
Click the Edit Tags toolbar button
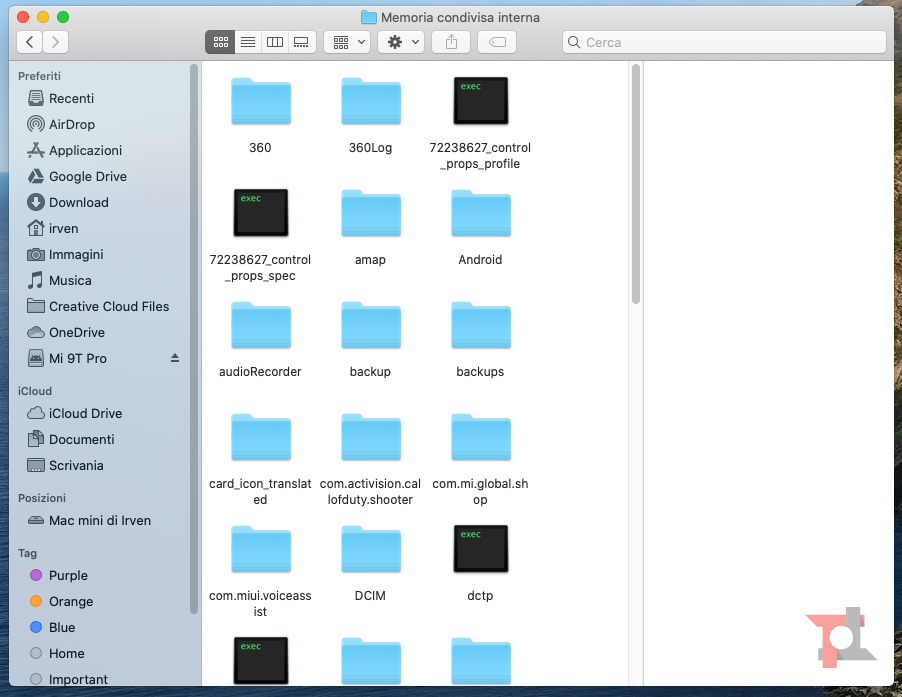pos(497,42)
